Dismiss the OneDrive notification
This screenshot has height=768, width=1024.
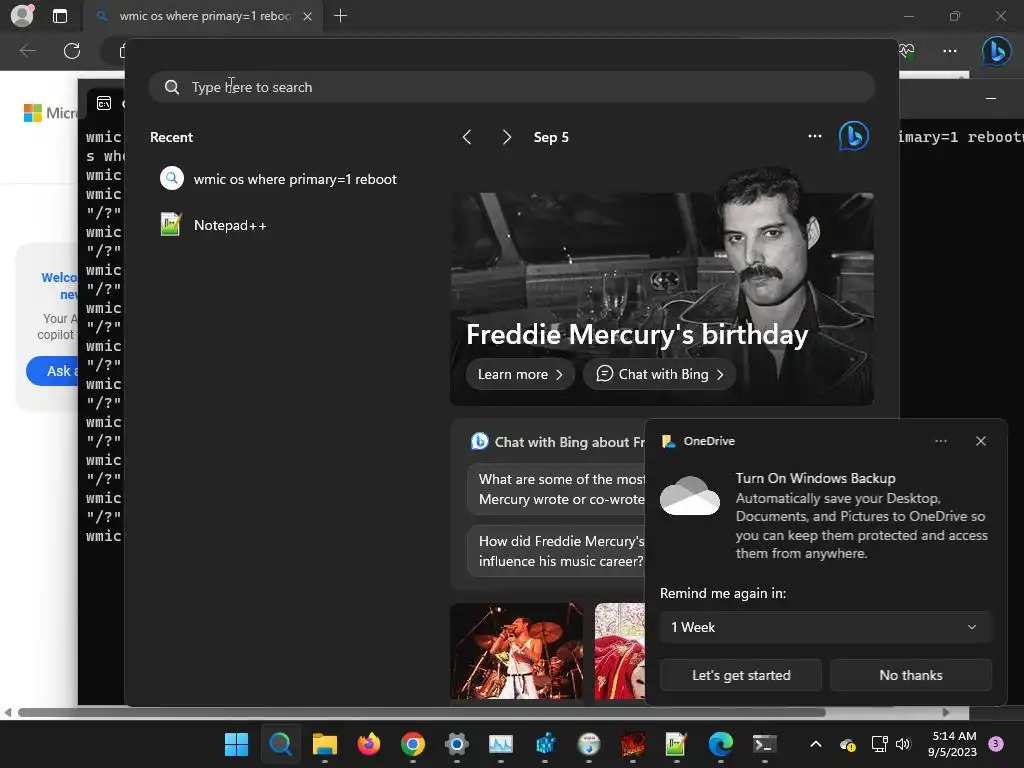point(980,441)
